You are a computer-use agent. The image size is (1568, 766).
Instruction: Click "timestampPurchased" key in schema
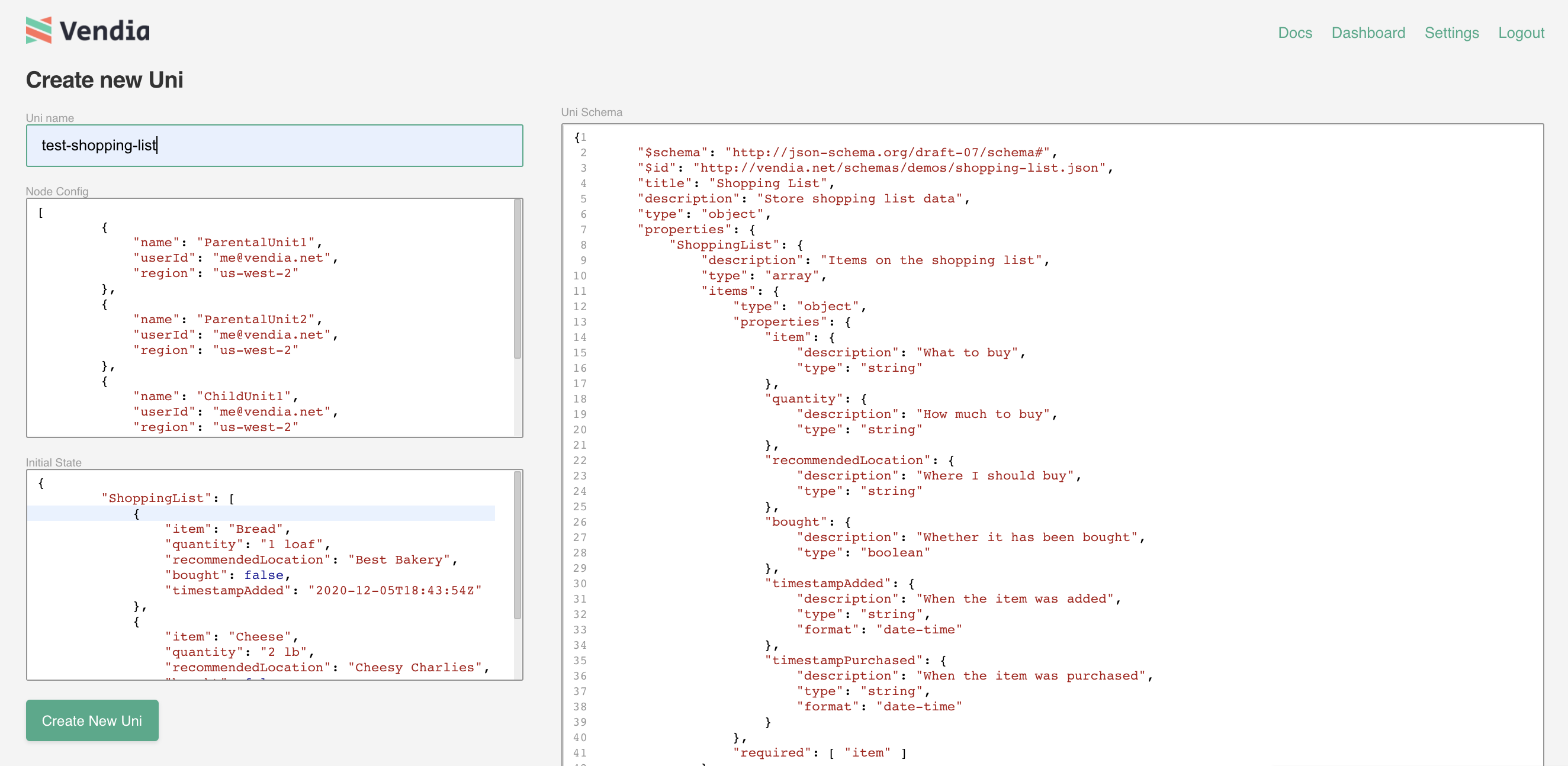point(844,660)
